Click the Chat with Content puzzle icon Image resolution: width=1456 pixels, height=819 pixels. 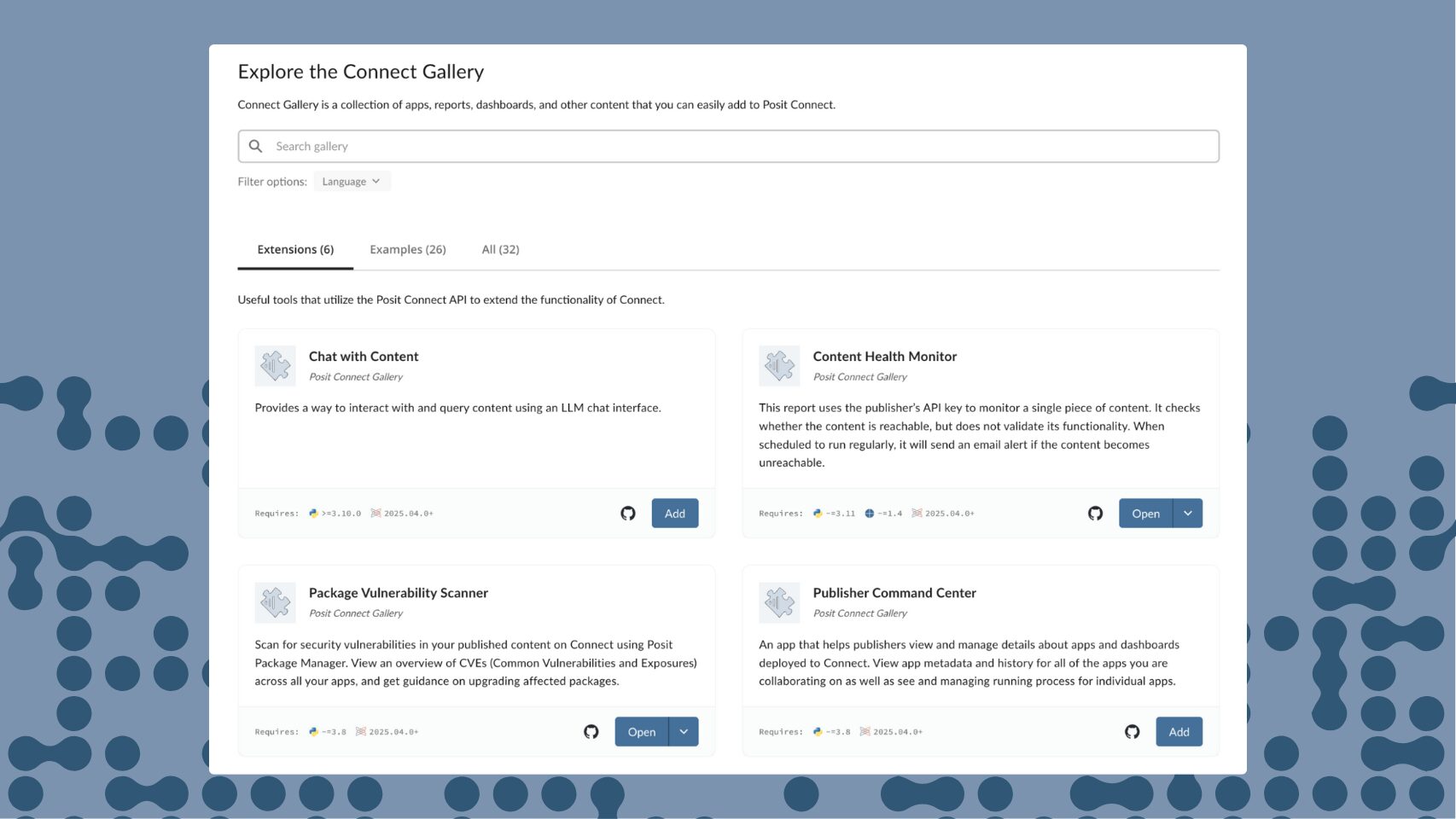[275, 366]
